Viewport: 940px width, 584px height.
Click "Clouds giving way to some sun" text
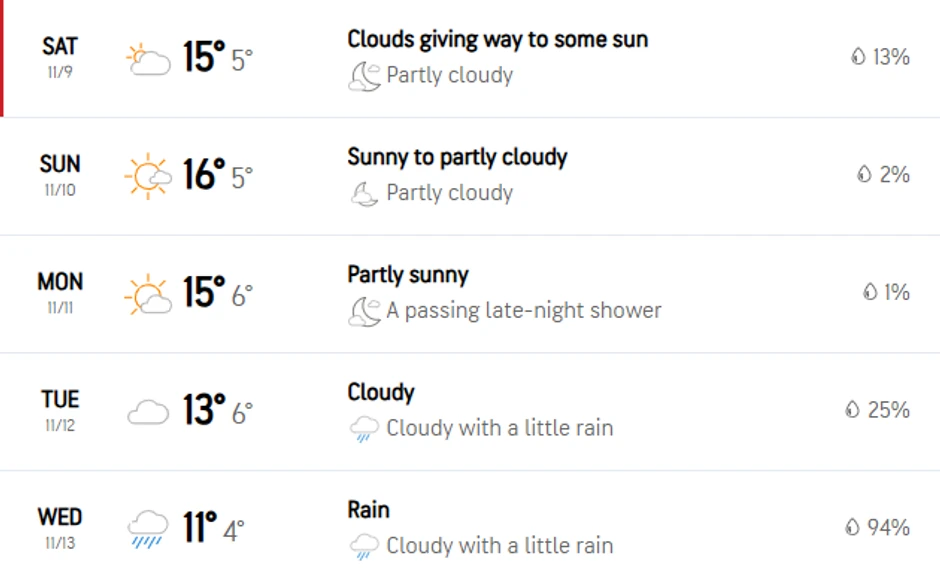497,40
